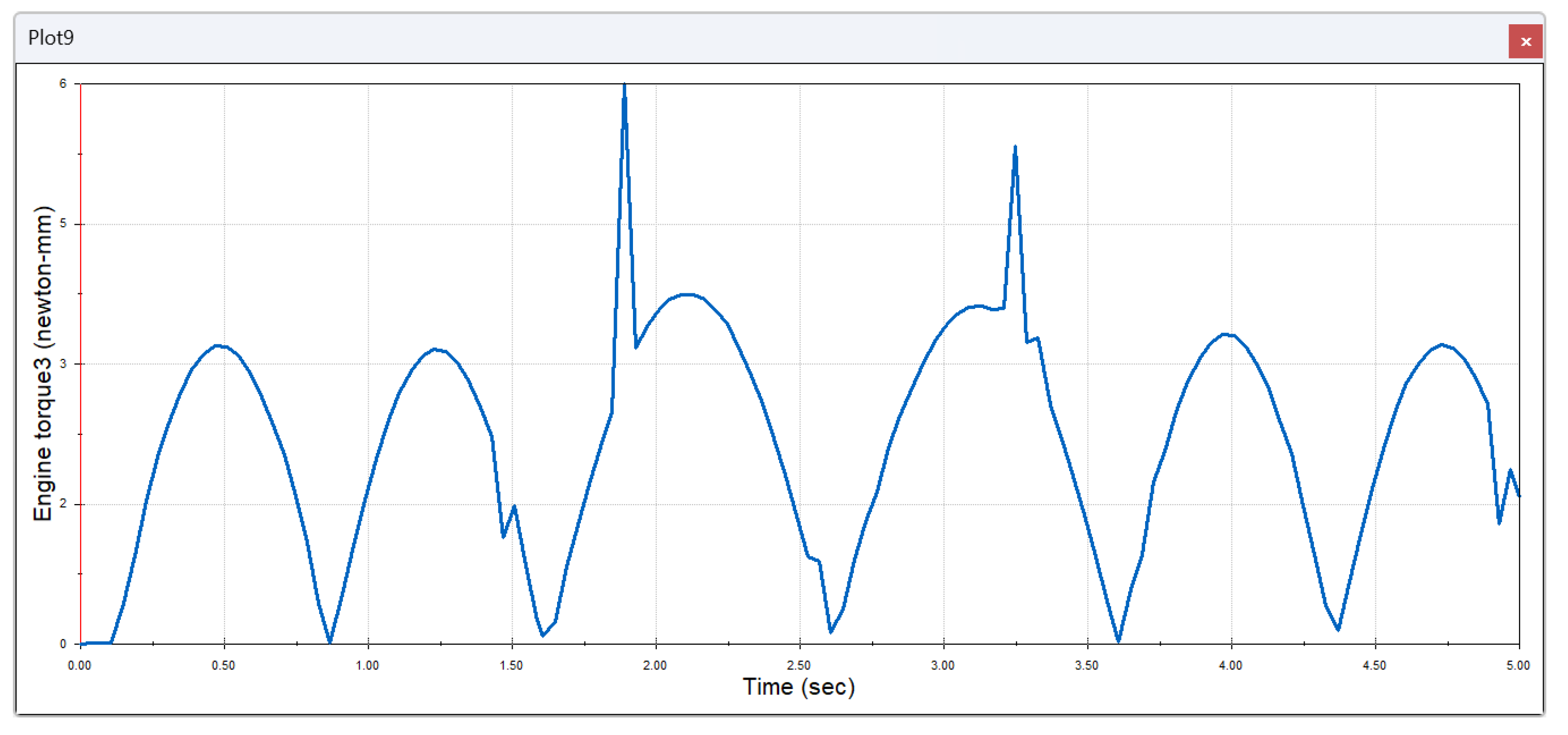Click x-axis tick label 4.00
The width and height of the screenshot is (1568, 735).
coord(1230,666)
